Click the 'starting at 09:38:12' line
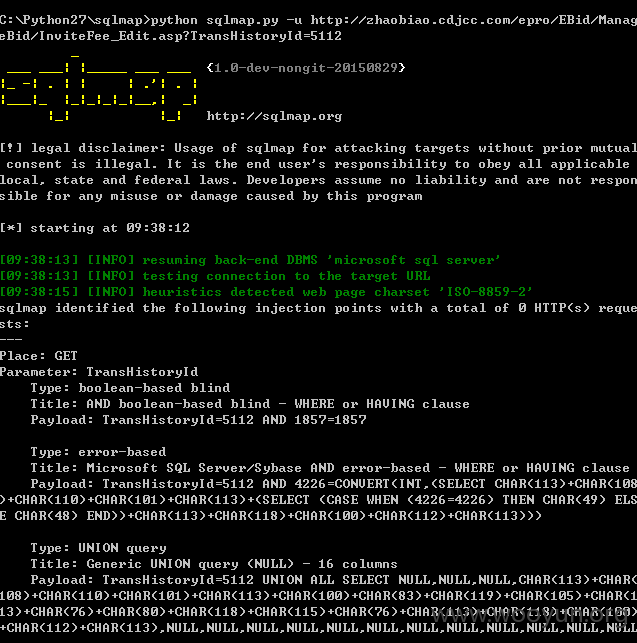The width and height of the screenshot is (637, 643). 95,228
